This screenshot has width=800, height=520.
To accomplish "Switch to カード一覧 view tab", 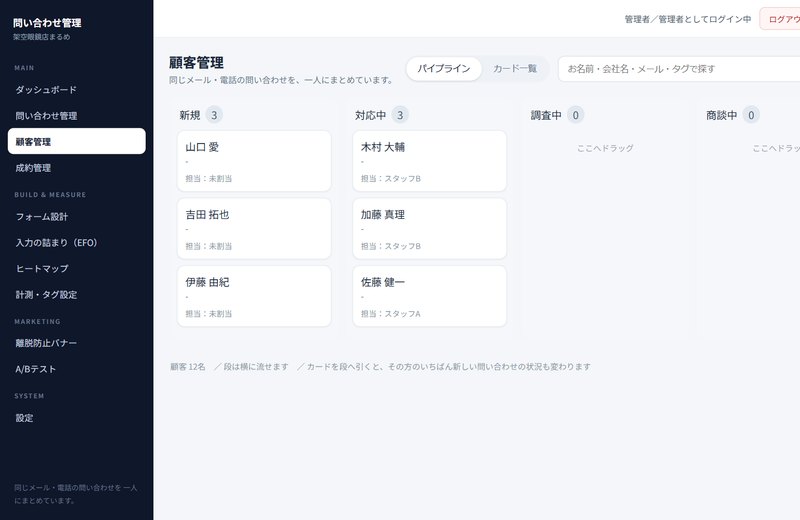I will click(x=515, y=68).
